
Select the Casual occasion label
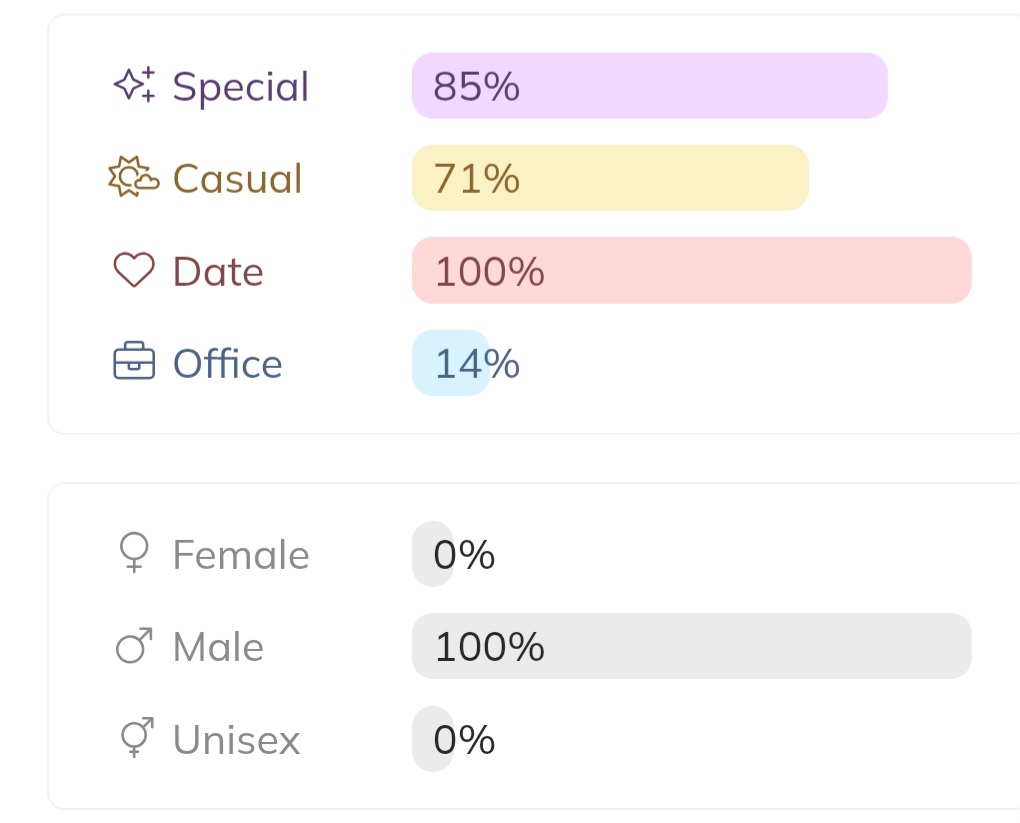point(237,179)
